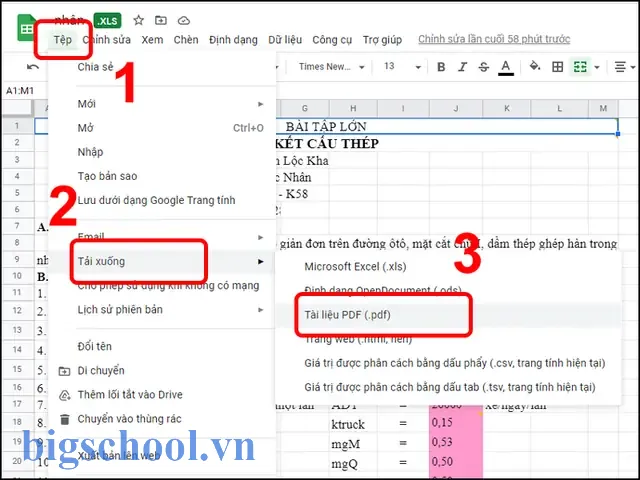Open the Công cụ menu

332,40
